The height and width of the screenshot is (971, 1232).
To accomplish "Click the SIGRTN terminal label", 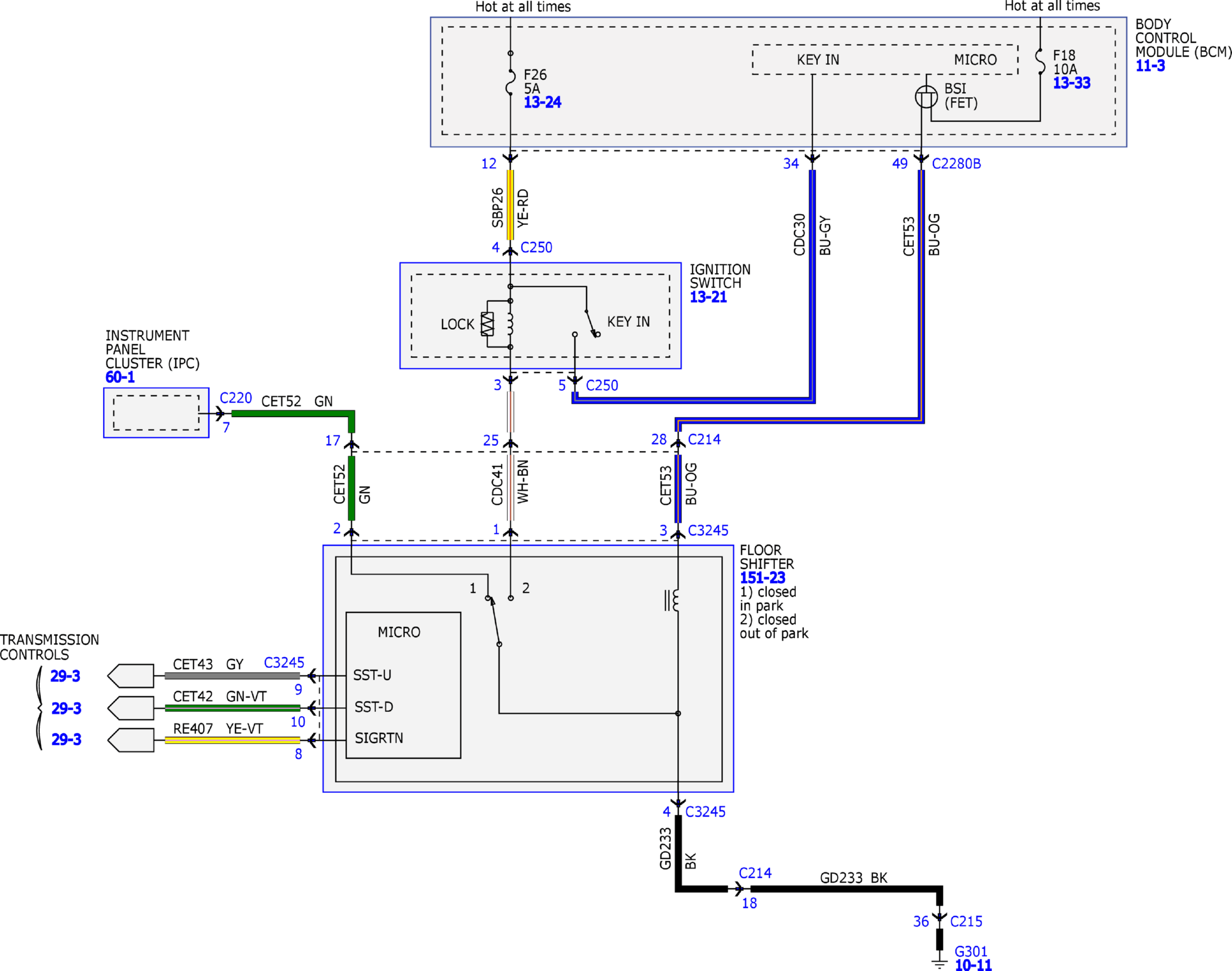I will [x=379, y=739].
